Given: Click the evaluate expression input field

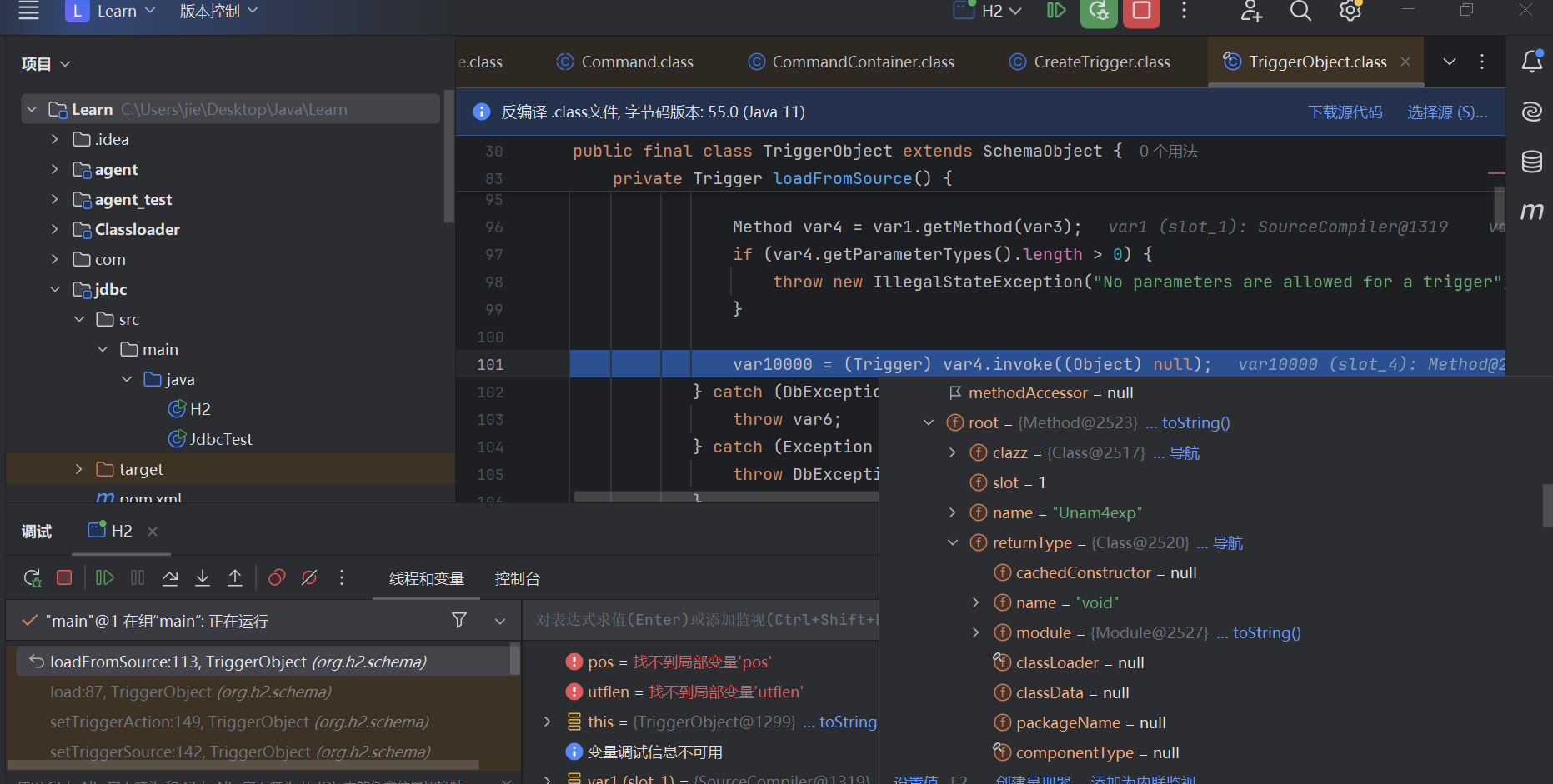Looking at the screenshot, I should coord(700,620).
